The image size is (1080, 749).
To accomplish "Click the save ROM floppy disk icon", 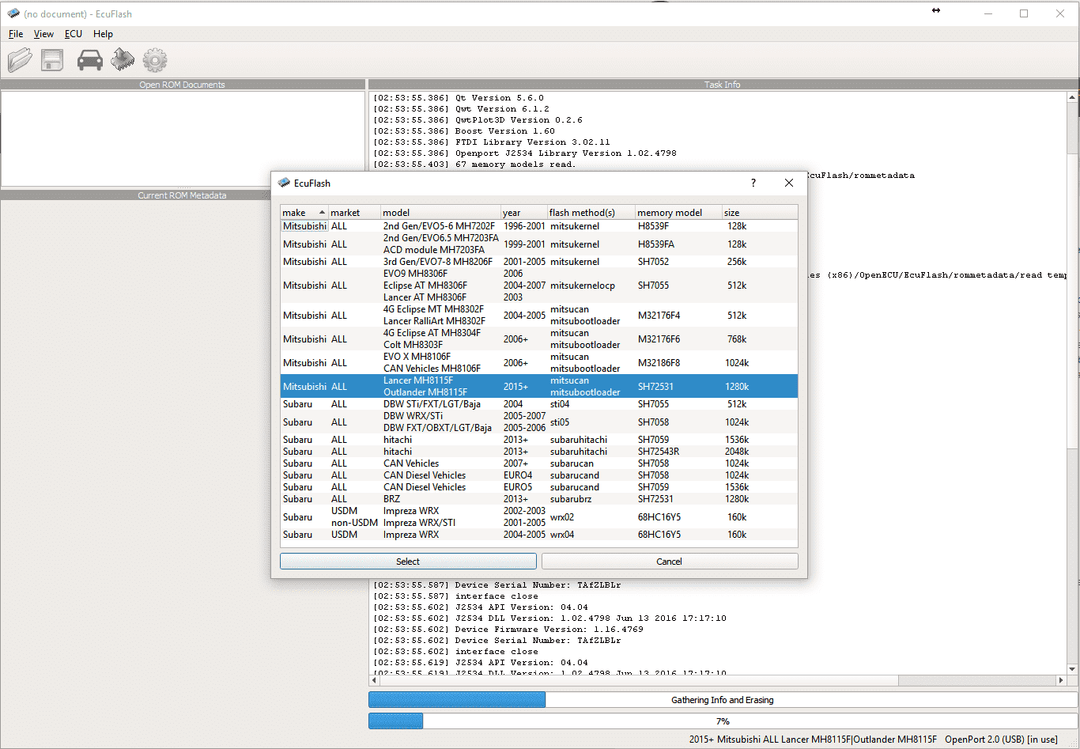I will pos(53,59).
